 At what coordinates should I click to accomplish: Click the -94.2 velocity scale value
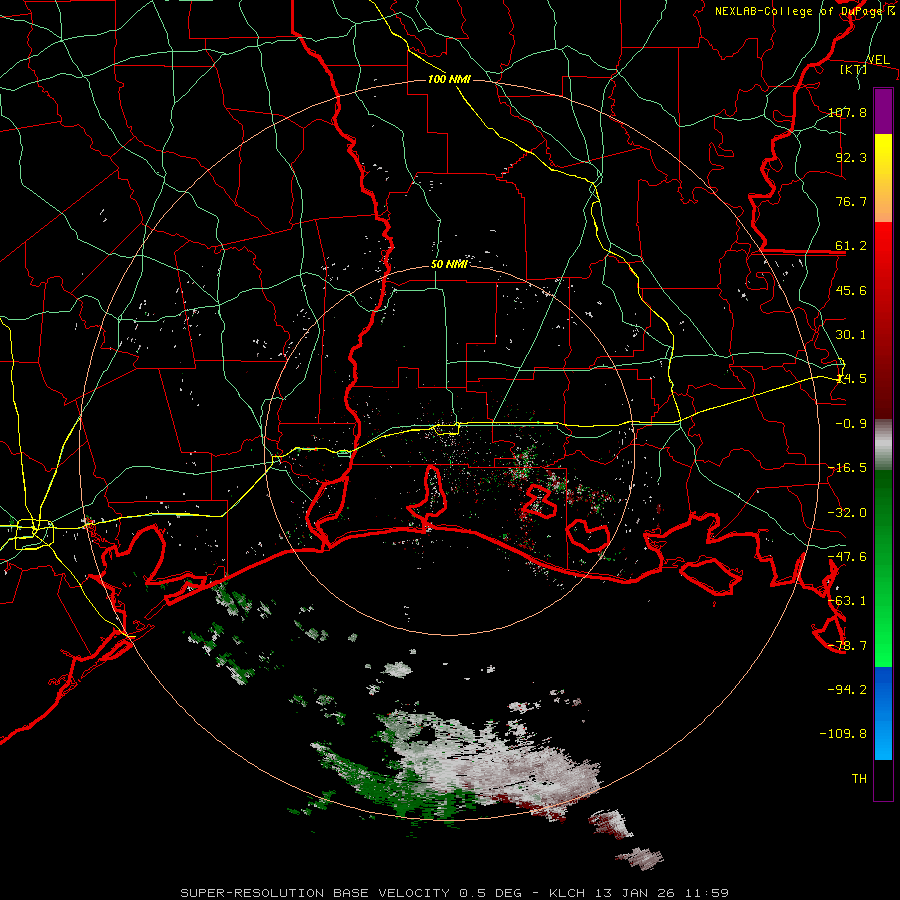tap(847, 690)
